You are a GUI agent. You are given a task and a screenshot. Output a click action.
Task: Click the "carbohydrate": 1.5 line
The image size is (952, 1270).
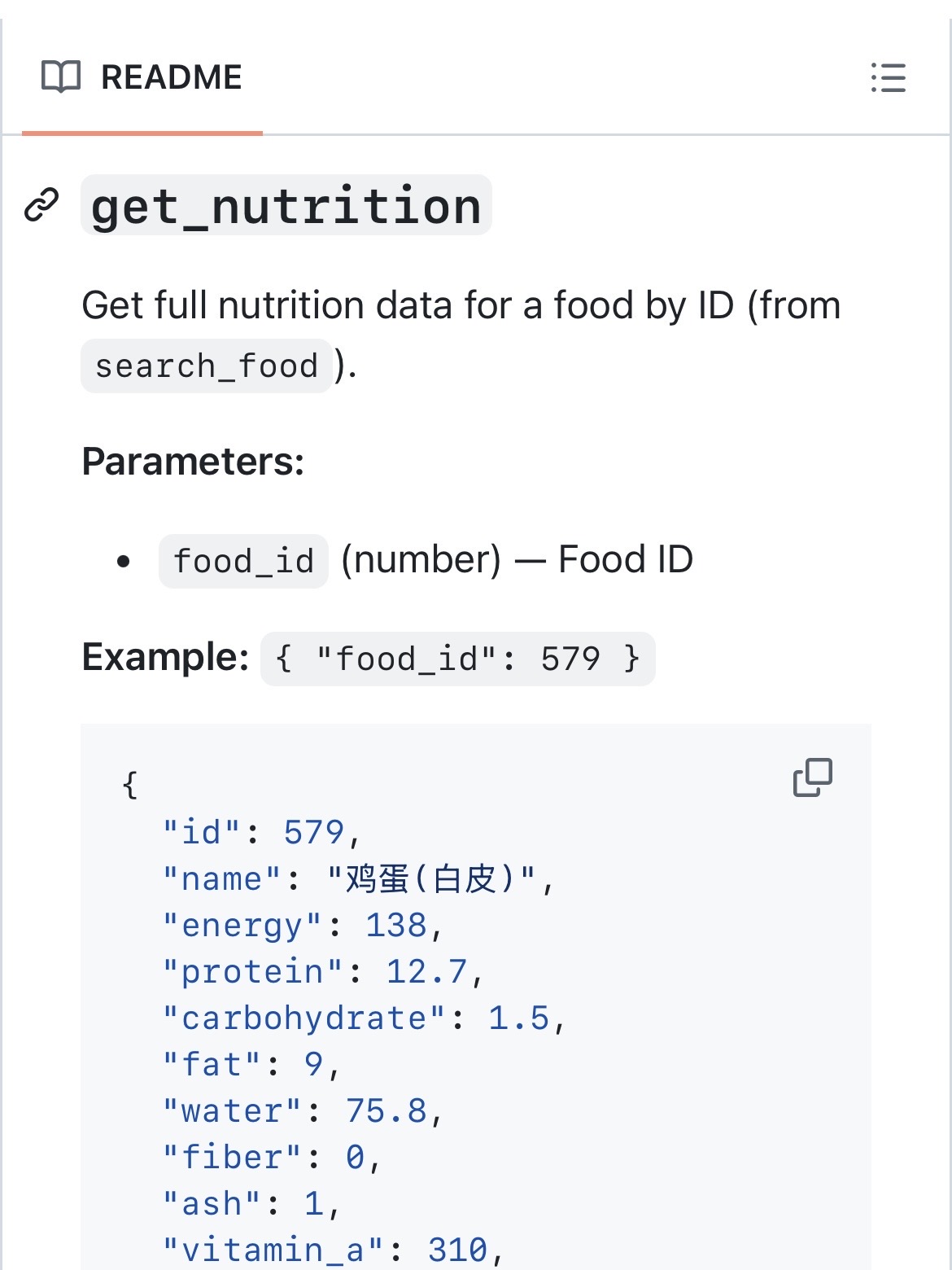[363, 1018]
